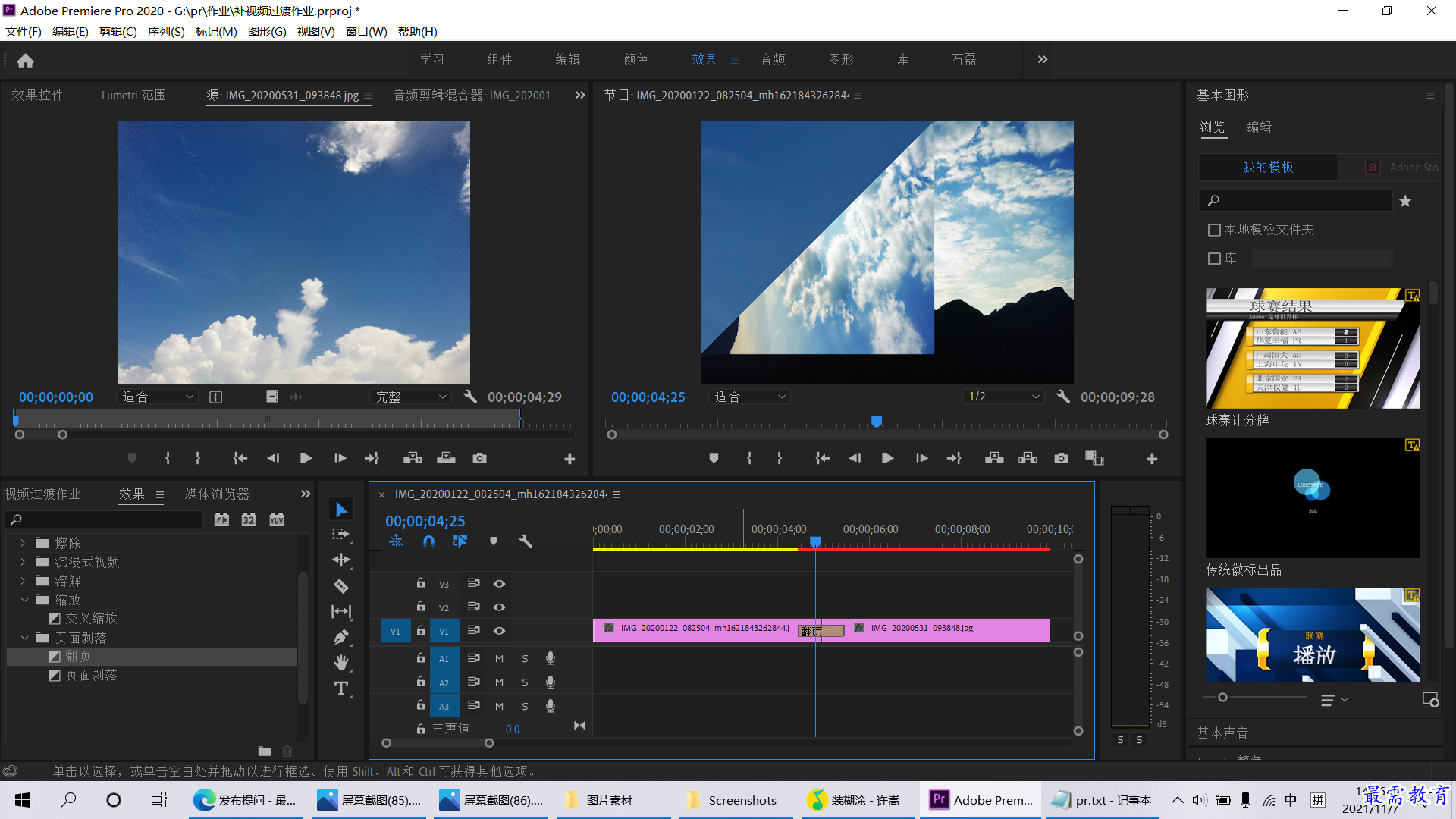Filter by accelerated effects icon
1456x819 pixels.
(x=221, y=519)
